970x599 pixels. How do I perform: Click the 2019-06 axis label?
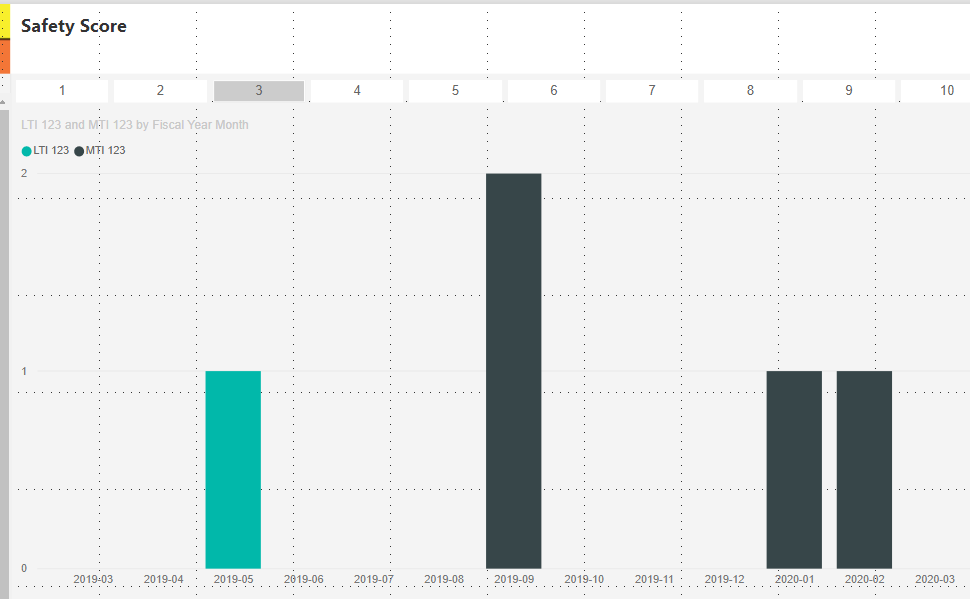[304, 579]
